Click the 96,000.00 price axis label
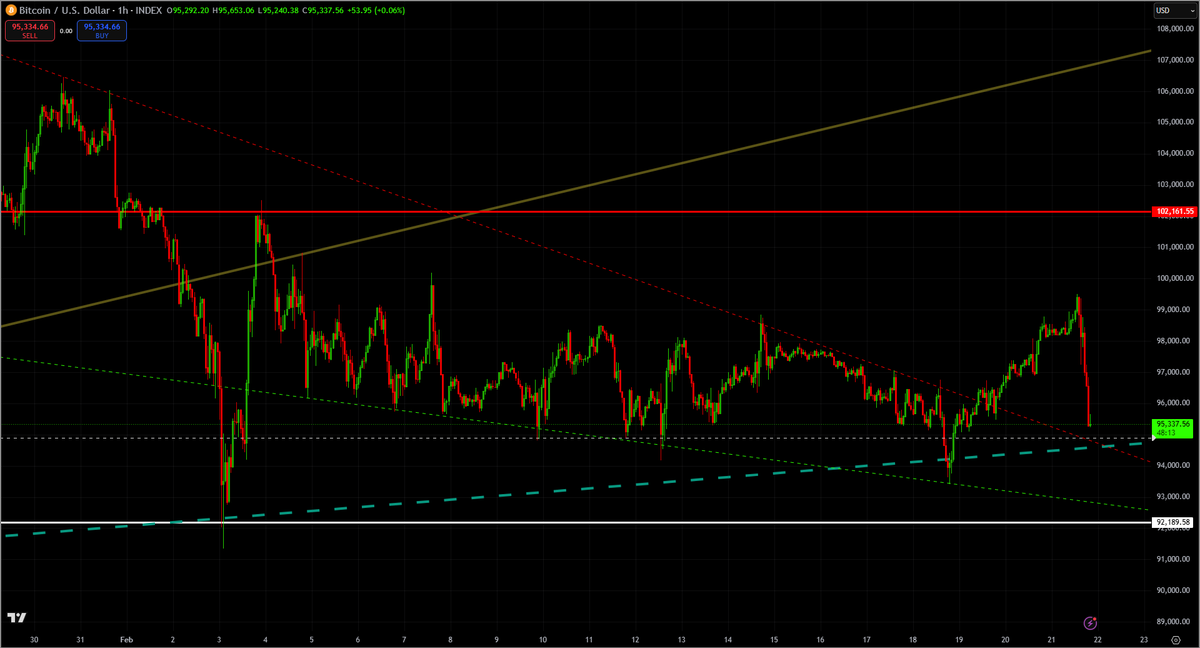 click(1175, 402)
